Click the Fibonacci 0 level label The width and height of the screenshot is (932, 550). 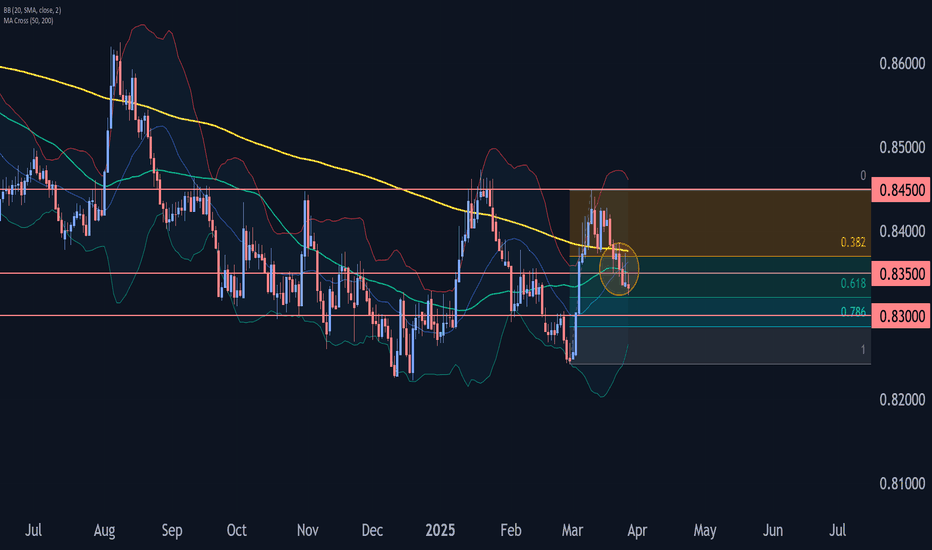(x=863, y=175)
